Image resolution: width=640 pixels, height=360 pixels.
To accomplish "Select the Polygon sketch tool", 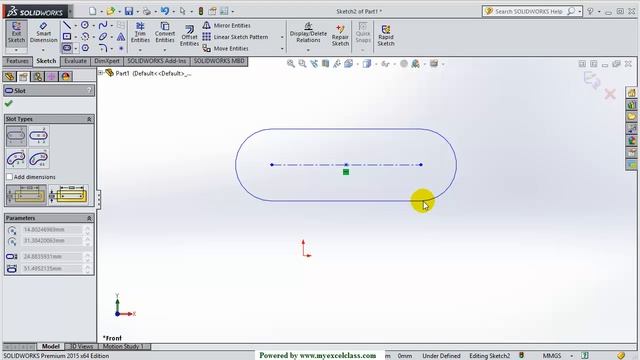I will pos(85,48).
